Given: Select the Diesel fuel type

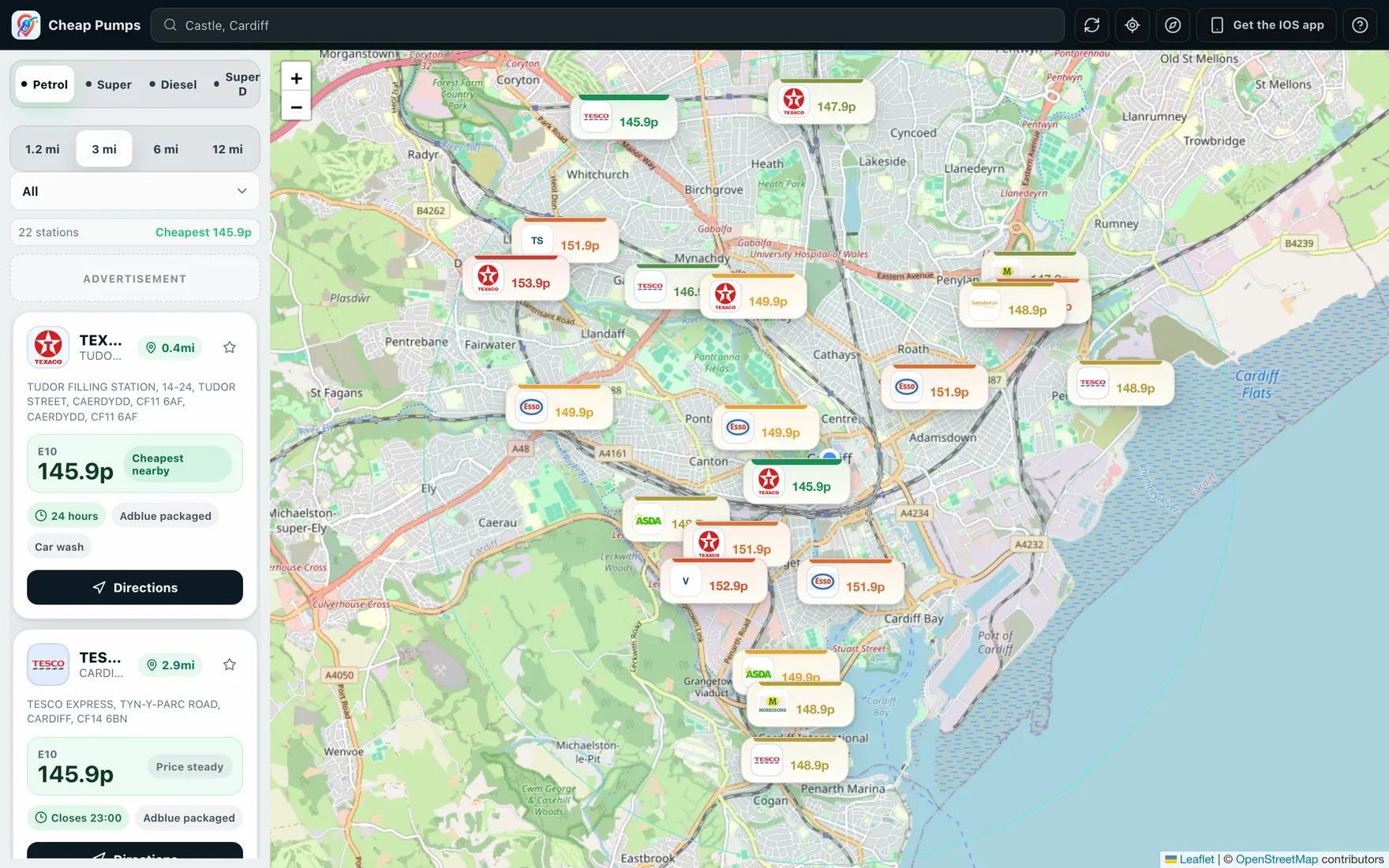Looking at the screenshot, I should 174,84.
